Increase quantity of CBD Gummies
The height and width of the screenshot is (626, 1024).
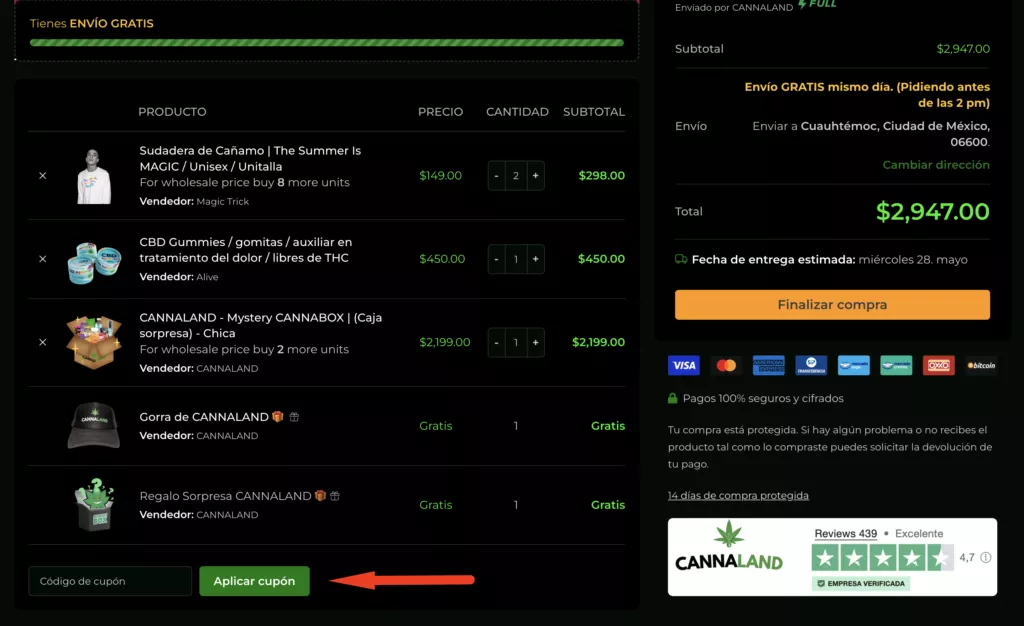tap(536, 259)
